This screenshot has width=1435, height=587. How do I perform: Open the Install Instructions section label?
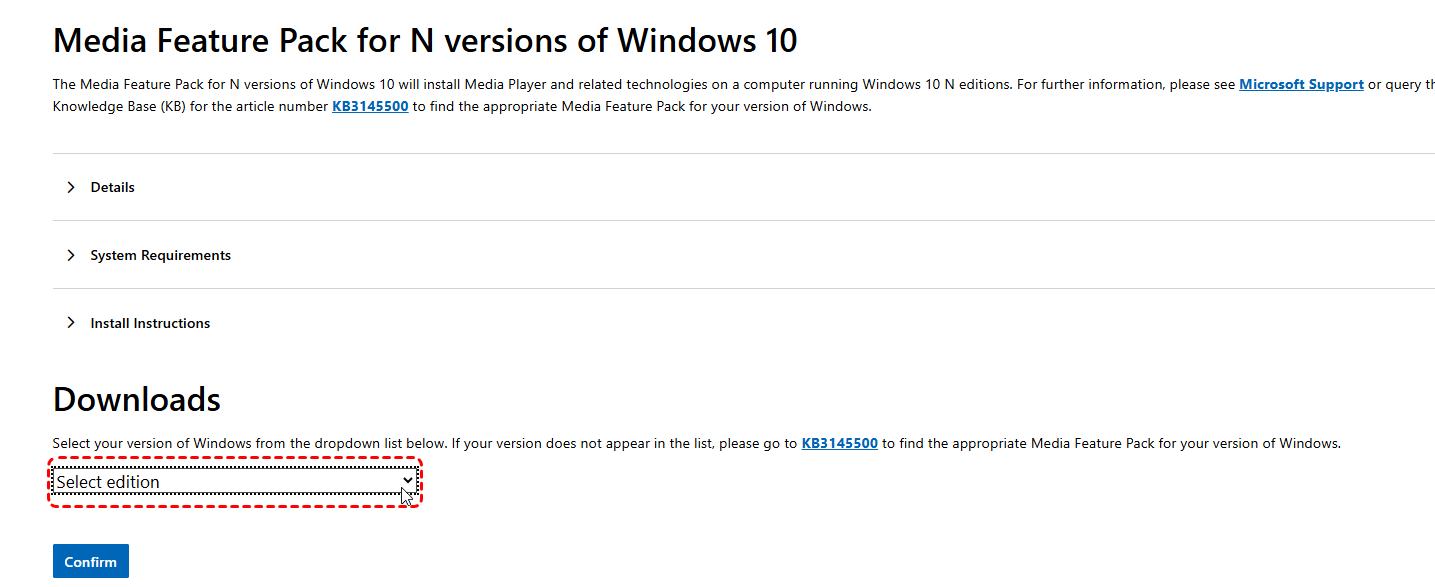tap(150, 323)
